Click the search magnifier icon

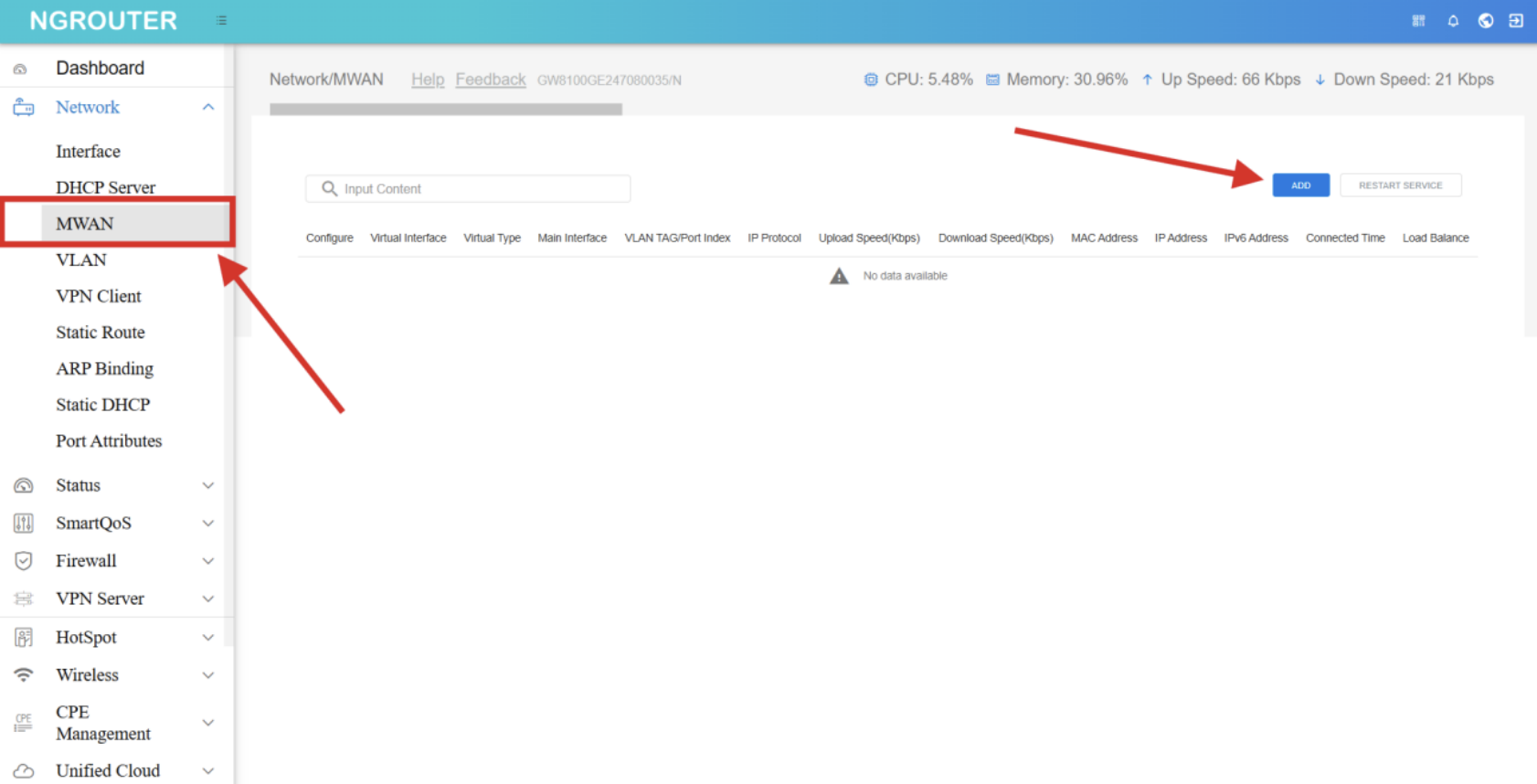[x=329, y=188]
